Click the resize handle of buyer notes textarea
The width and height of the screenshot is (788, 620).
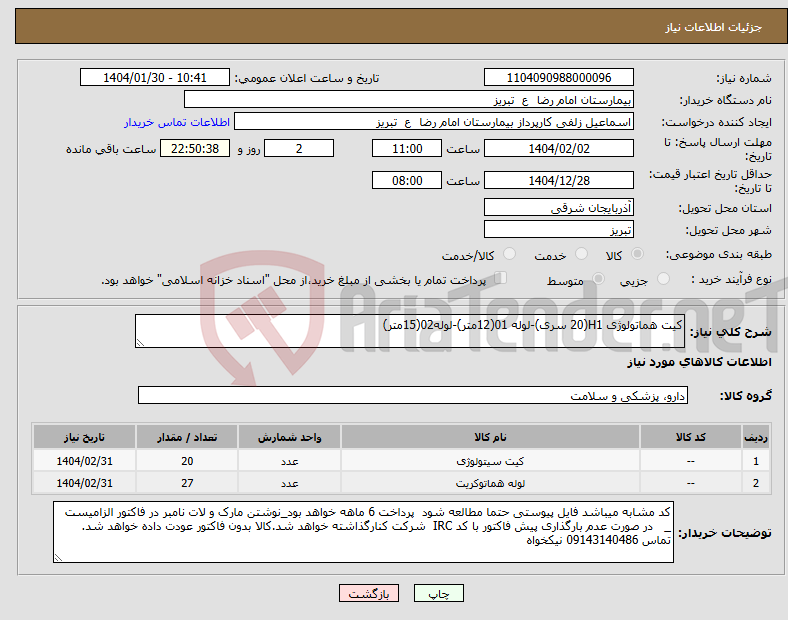coord(58,557)
